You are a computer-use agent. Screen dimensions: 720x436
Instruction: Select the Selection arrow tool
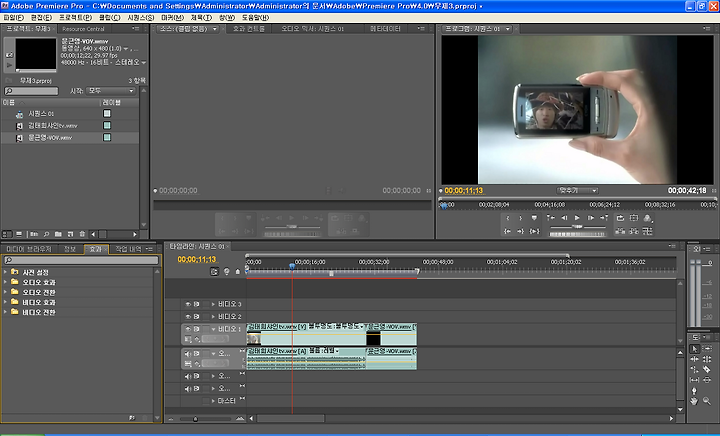[x=695, y=349]
